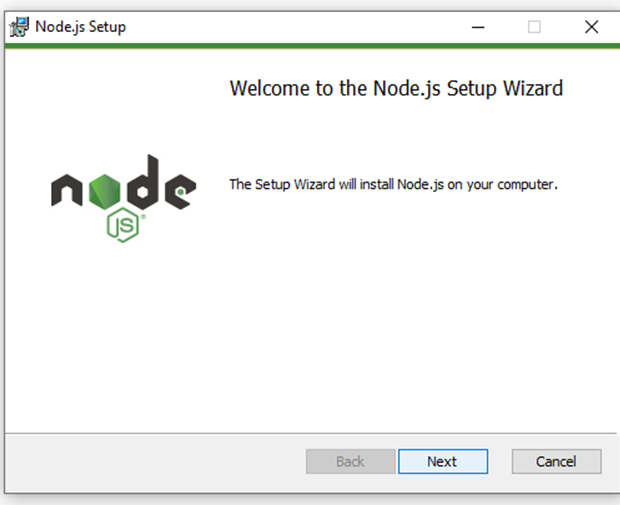Click the greyed-out maximize button
The height and width of the screenshot is (505, 620).
[x=534, y=27]
